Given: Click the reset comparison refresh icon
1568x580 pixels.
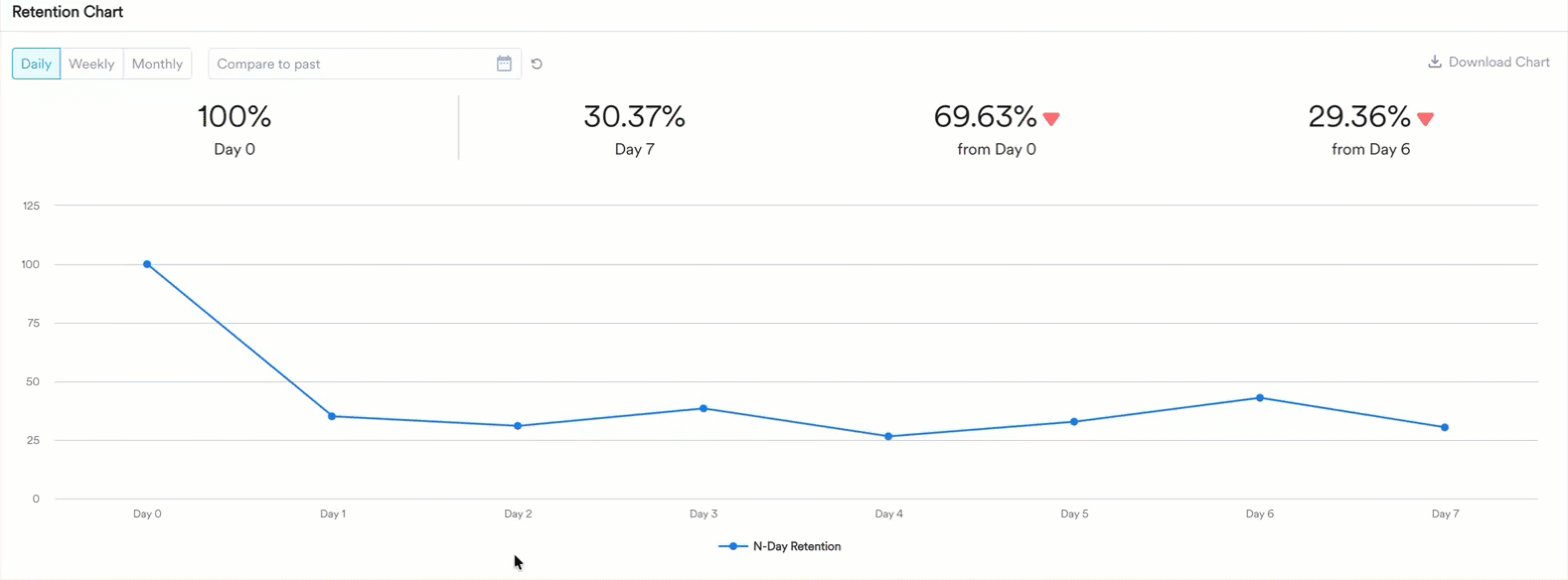Looking at the screenshot, I should click(537, 64).
